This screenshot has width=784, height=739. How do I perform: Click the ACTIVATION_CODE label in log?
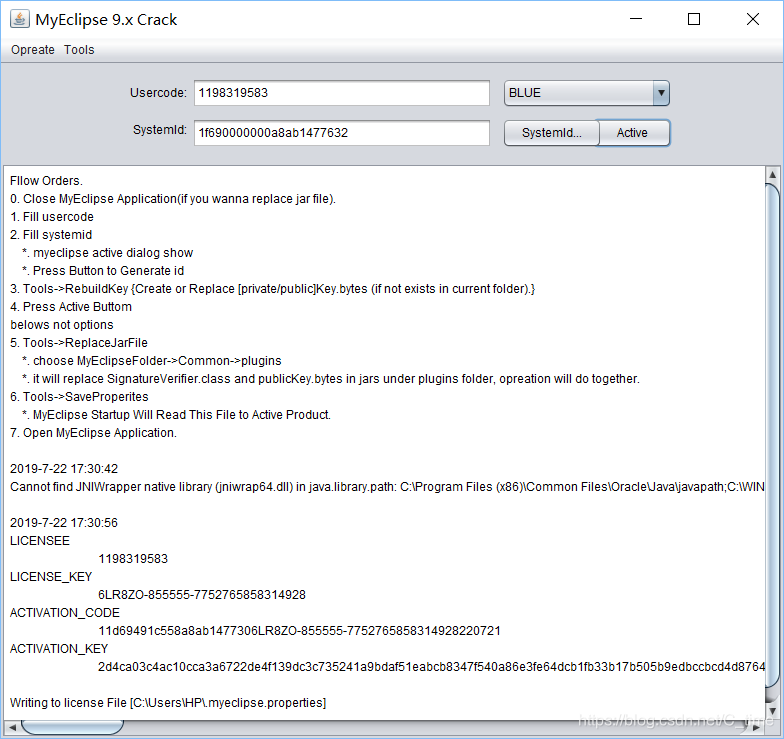65,612
